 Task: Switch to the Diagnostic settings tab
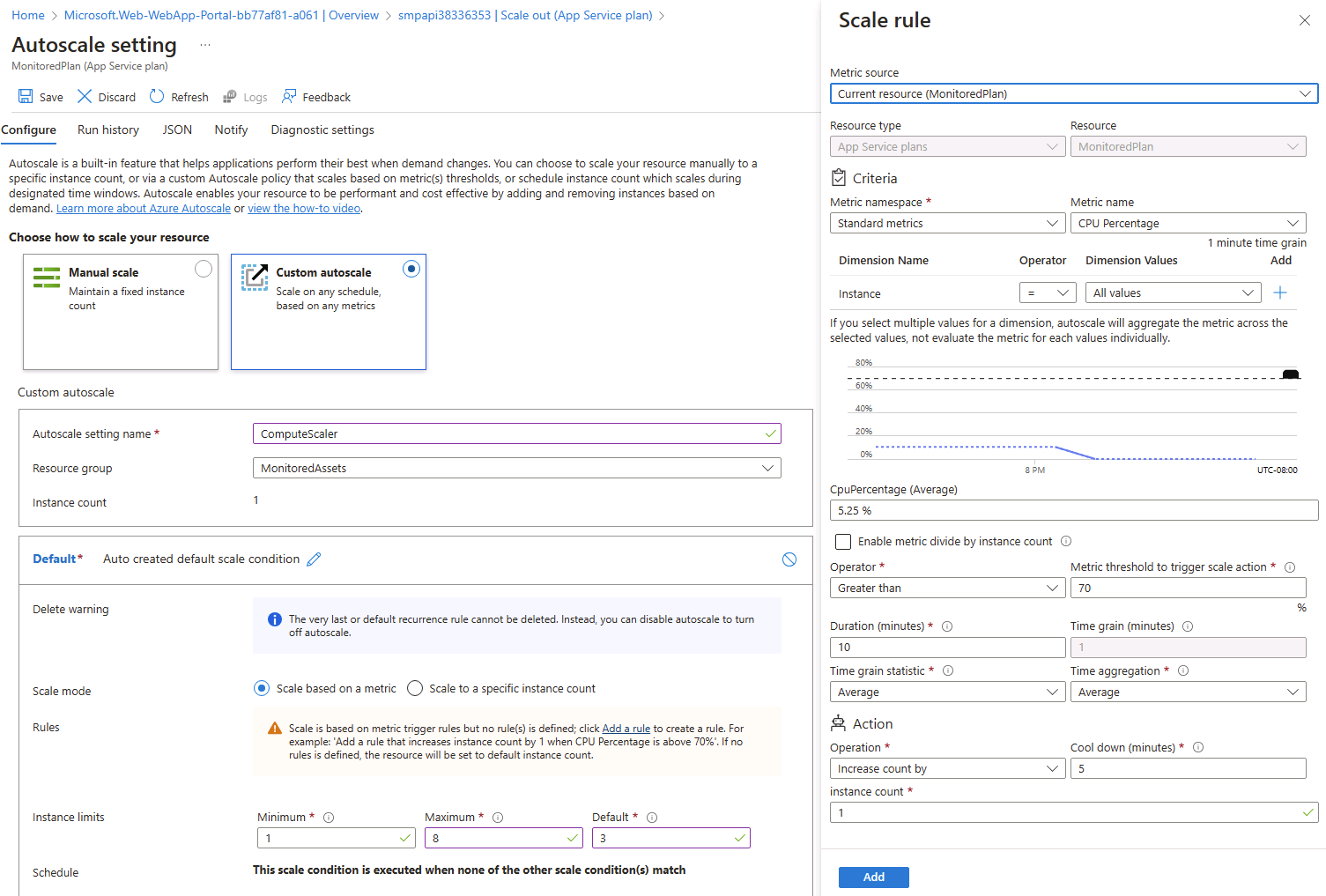(x=322, y=130)
